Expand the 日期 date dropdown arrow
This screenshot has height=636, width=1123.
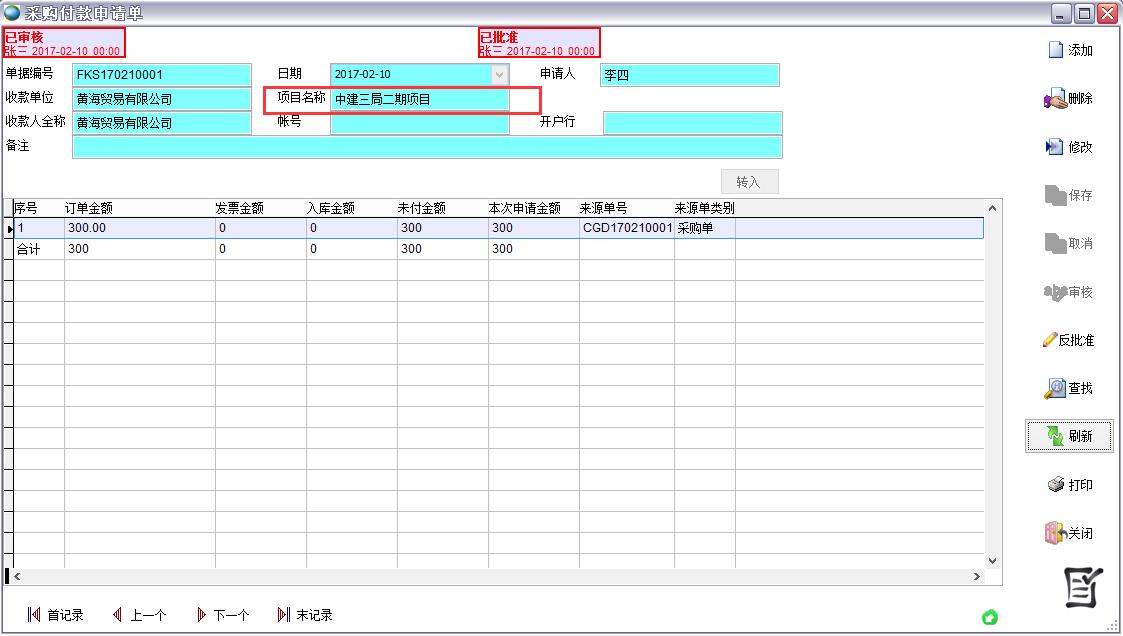point(499,75)
